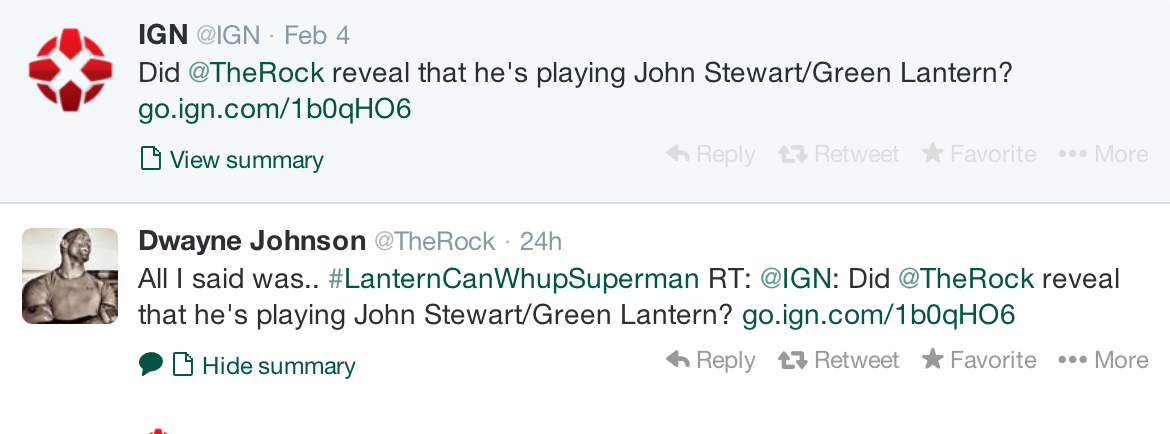Collapse with Hide summary link

coord(264,365)
